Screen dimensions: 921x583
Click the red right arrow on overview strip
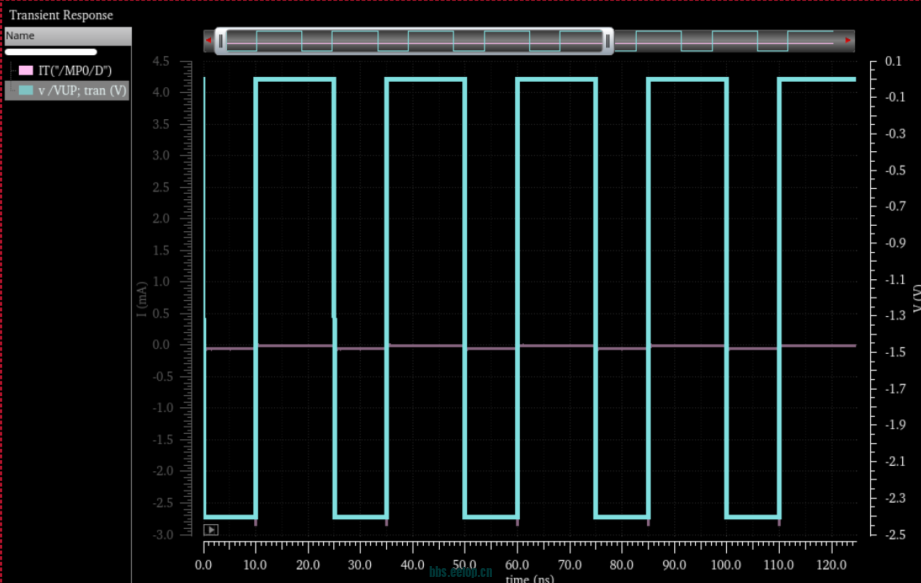[x=848, y=40]
